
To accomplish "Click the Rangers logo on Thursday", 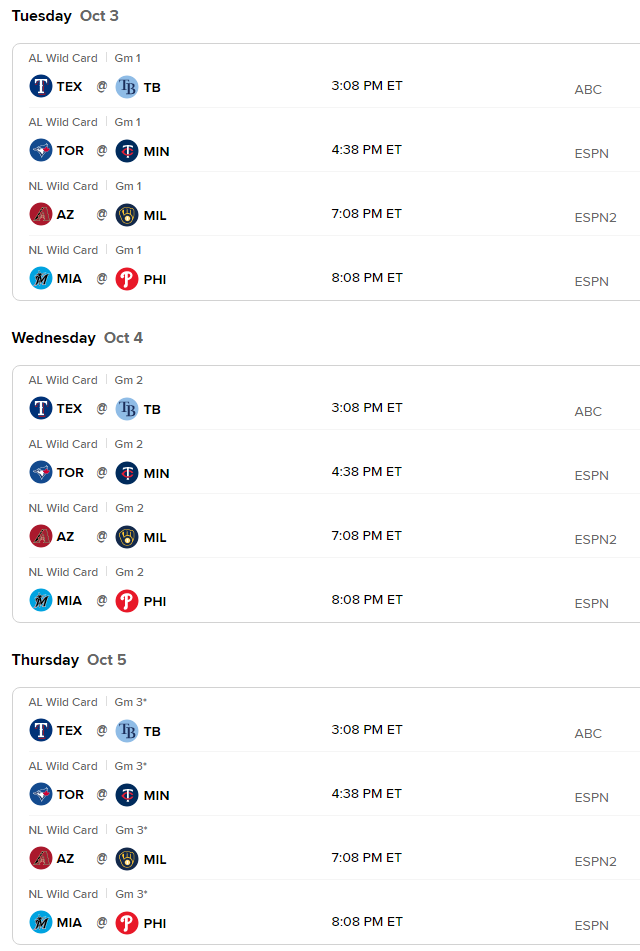I will (x=41, y=730).
